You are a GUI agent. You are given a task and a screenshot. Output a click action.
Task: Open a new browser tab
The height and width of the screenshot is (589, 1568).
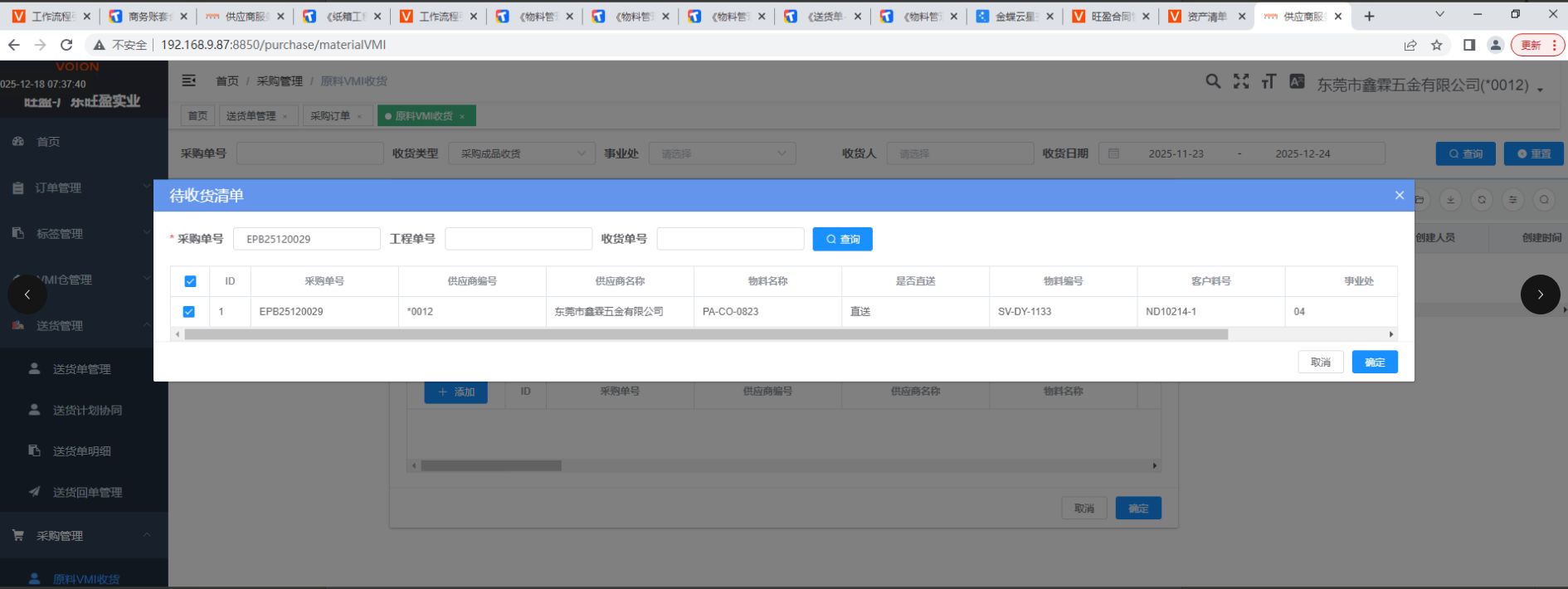1369,16
